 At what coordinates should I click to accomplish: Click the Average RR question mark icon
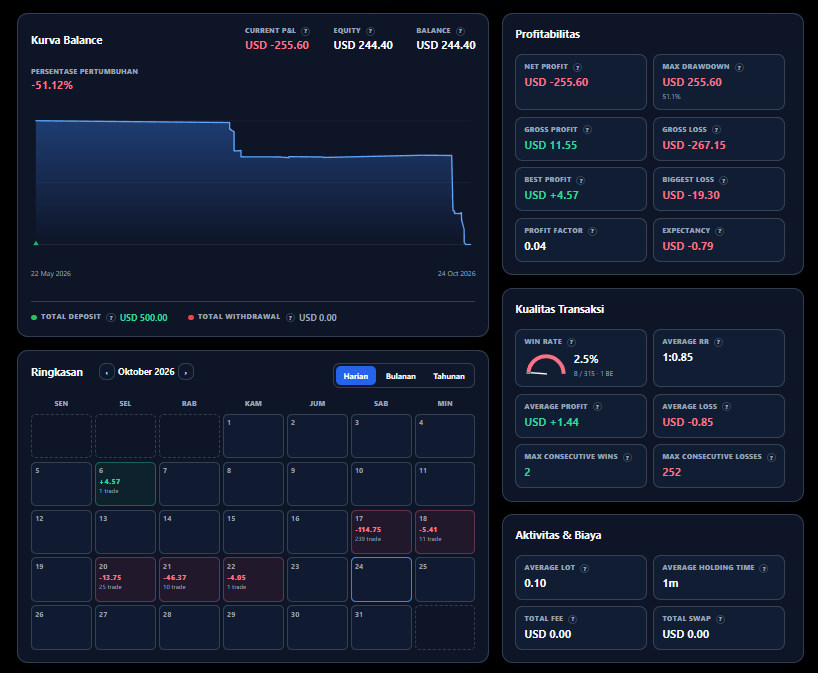click(718, 342)
